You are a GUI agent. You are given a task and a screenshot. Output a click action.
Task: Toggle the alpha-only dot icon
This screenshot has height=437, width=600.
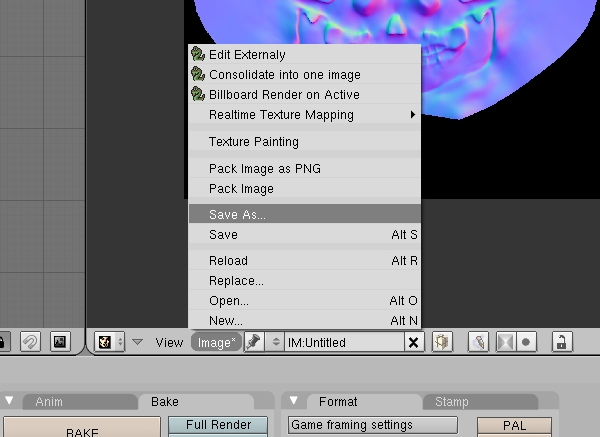526,342
